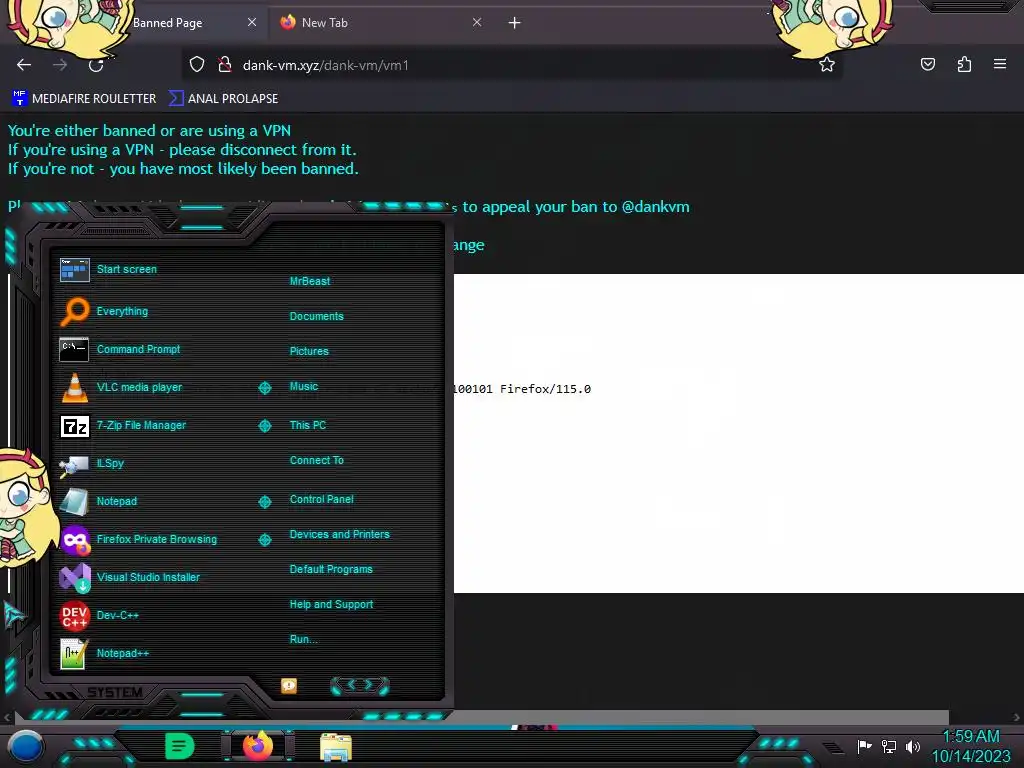The image size is (1024, 768).
Task: Switch to the Banned Page tab
Action: pyautogui.click(x=167, y=23)
